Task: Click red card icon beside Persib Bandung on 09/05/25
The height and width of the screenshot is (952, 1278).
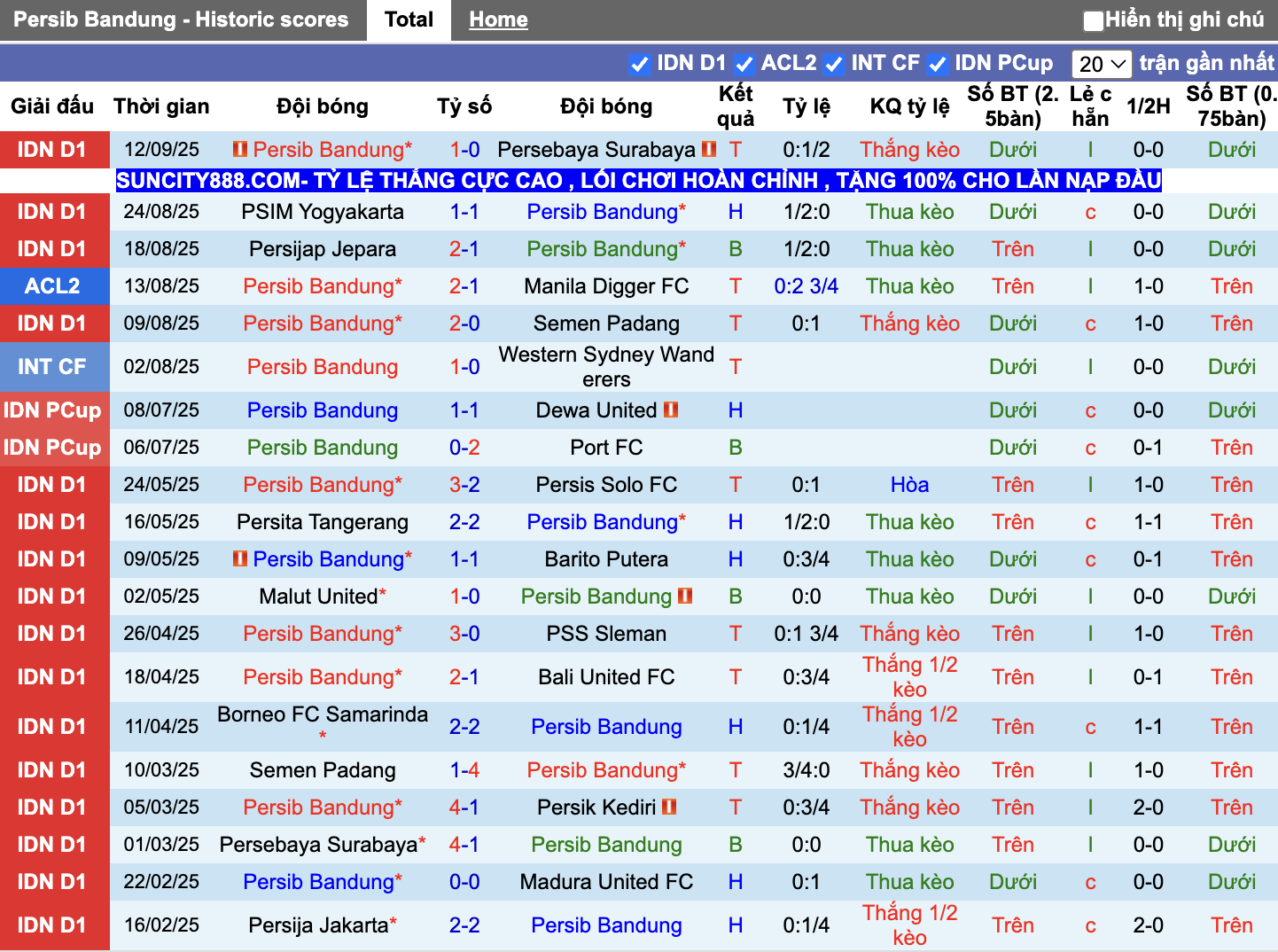Action: pos(240,559)
